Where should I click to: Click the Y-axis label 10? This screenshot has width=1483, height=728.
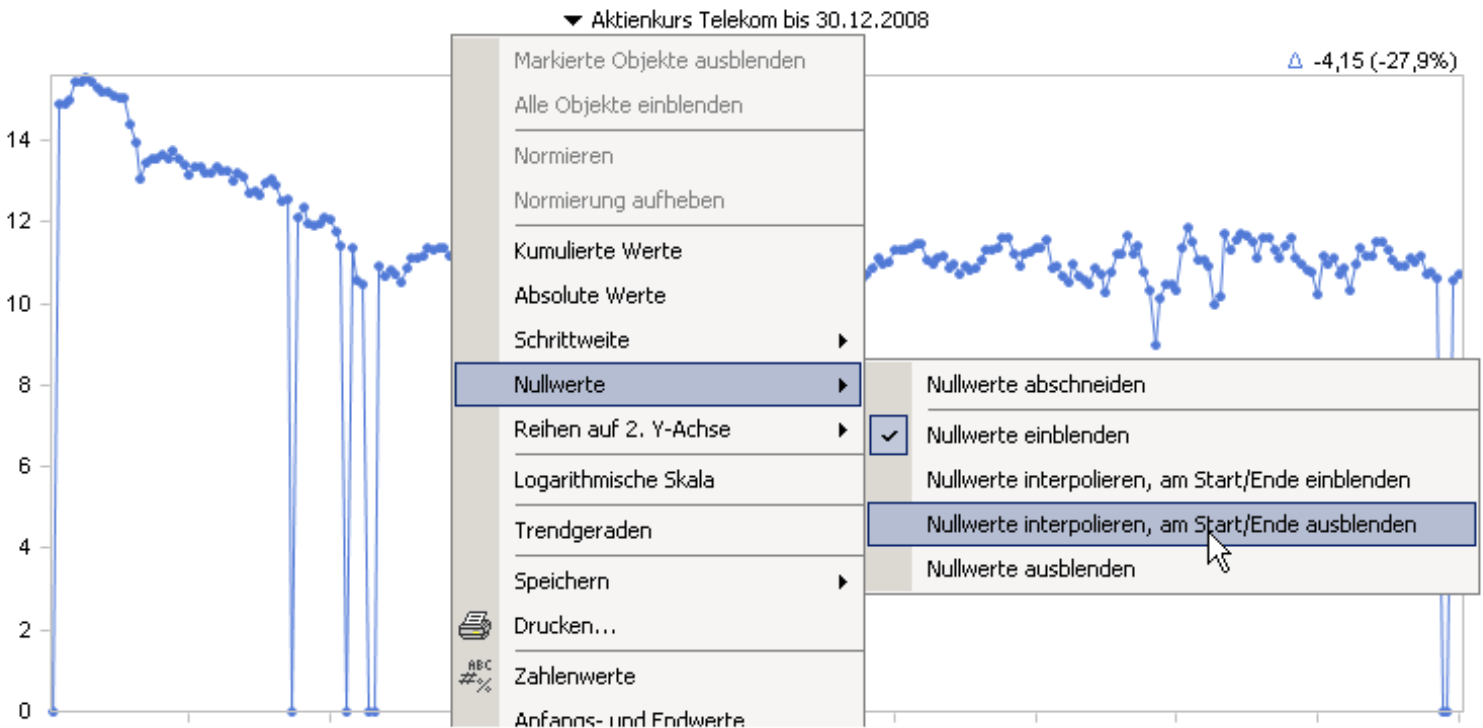click(x=17, y=303)
